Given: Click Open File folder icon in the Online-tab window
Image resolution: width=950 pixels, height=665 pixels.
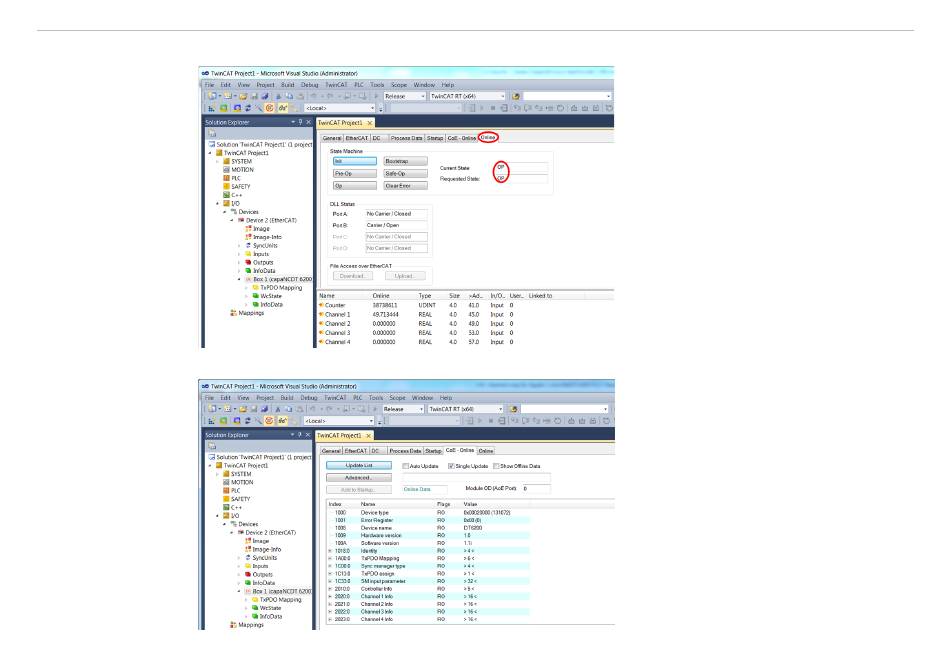Looking at the screenshot, I should click(x=243, y=96).
